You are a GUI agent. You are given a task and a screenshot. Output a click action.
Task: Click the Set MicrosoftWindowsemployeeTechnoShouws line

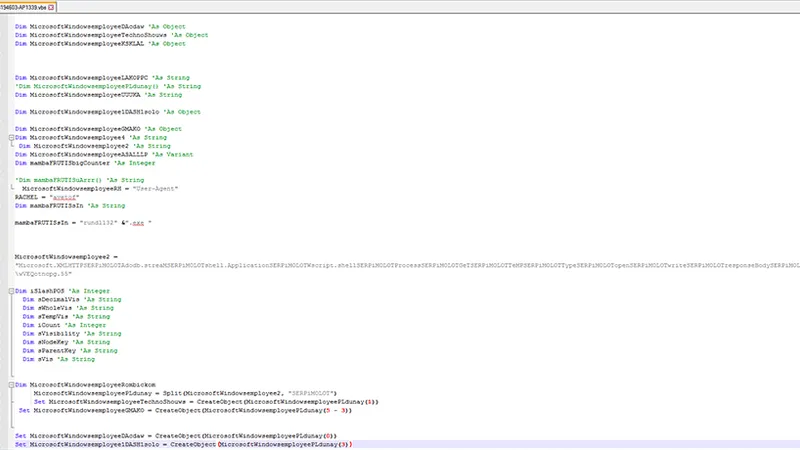(x=206, y=402)
